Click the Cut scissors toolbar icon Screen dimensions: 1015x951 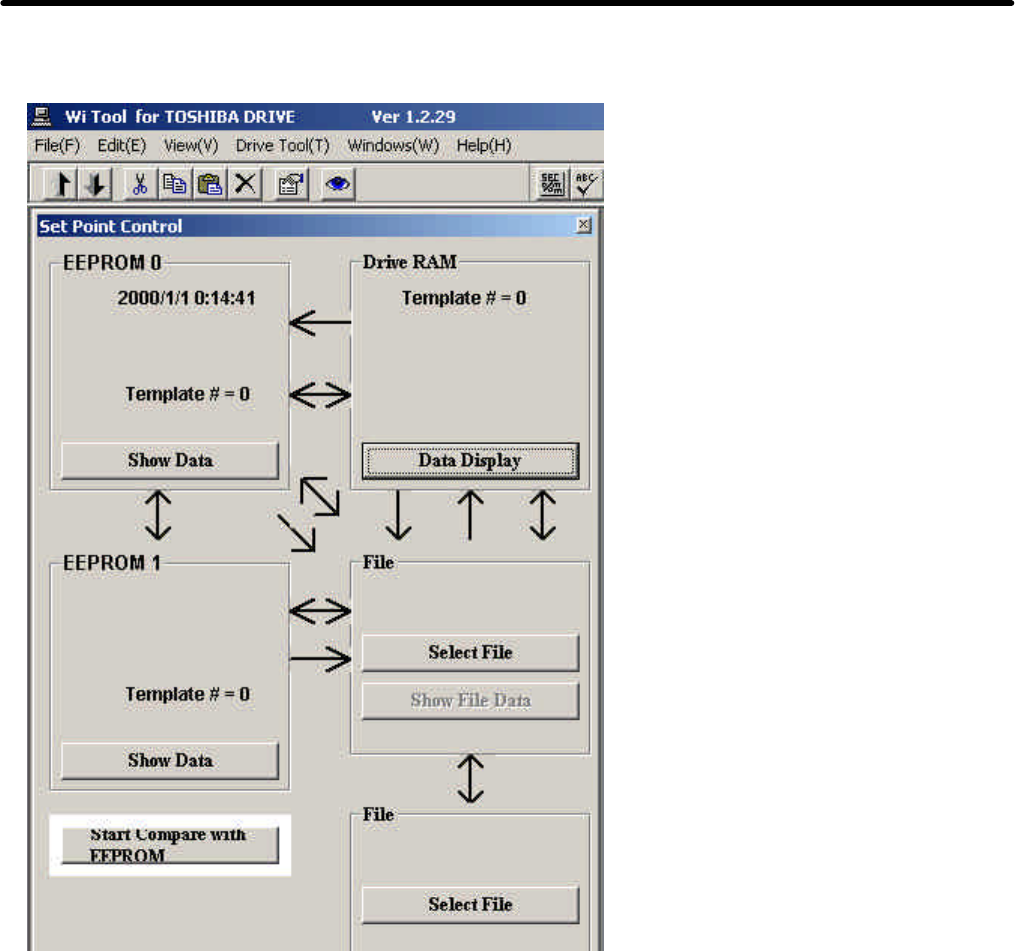pyautogui.click(x=139, y=185)
